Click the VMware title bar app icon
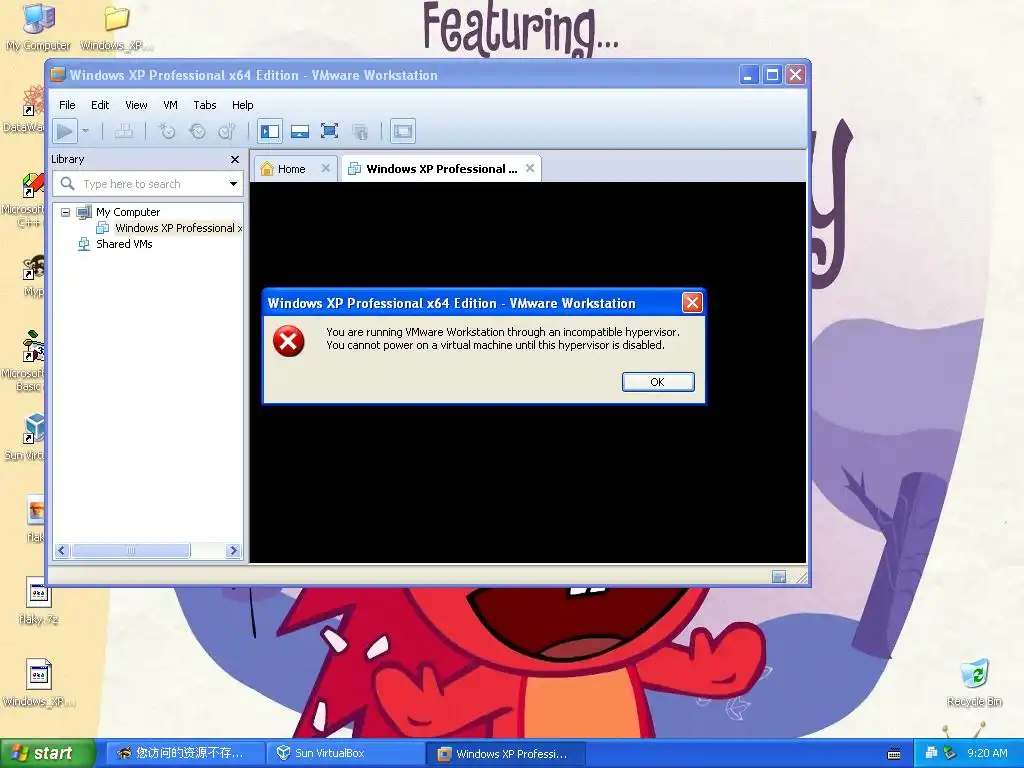This screenshot has width=1024, height=768. [57, 74]
